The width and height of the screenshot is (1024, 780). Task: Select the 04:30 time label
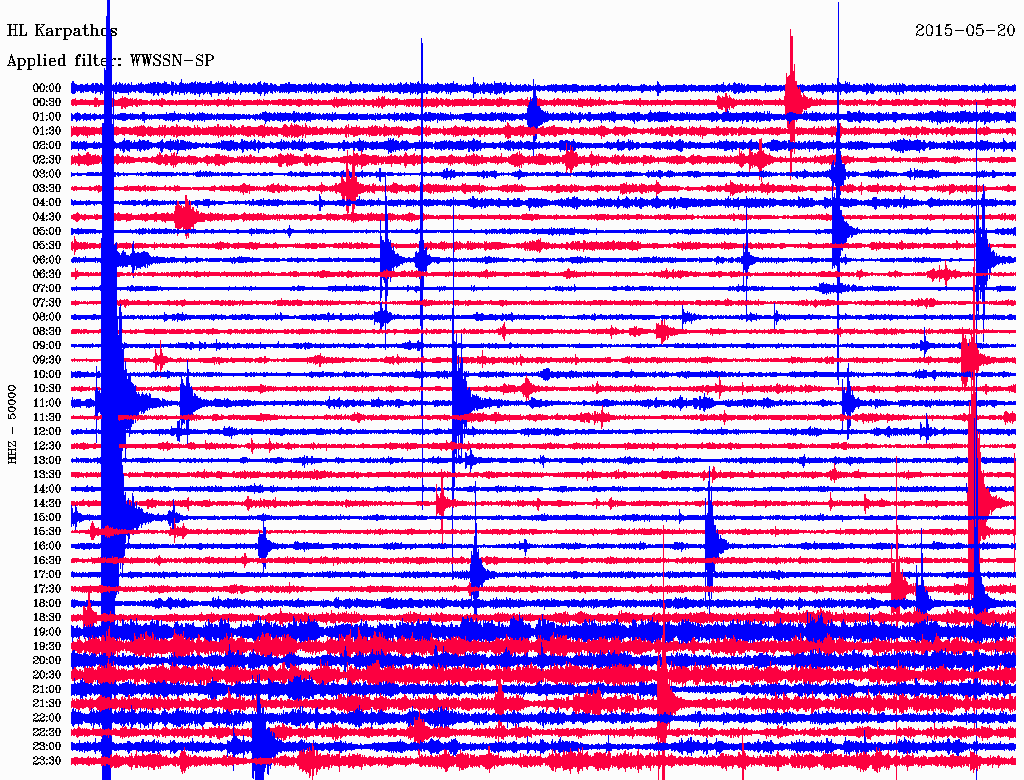pyautogui.click(x=47, y=217)
